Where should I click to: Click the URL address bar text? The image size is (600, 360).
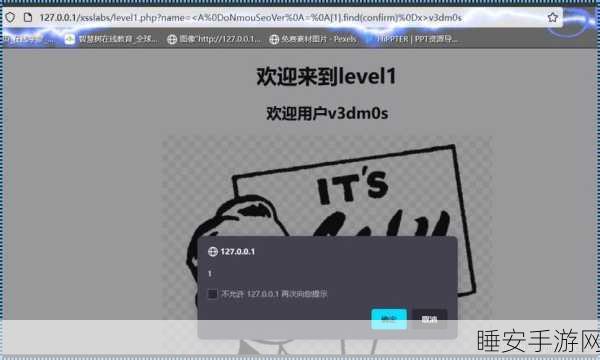(x=251, y=18)
